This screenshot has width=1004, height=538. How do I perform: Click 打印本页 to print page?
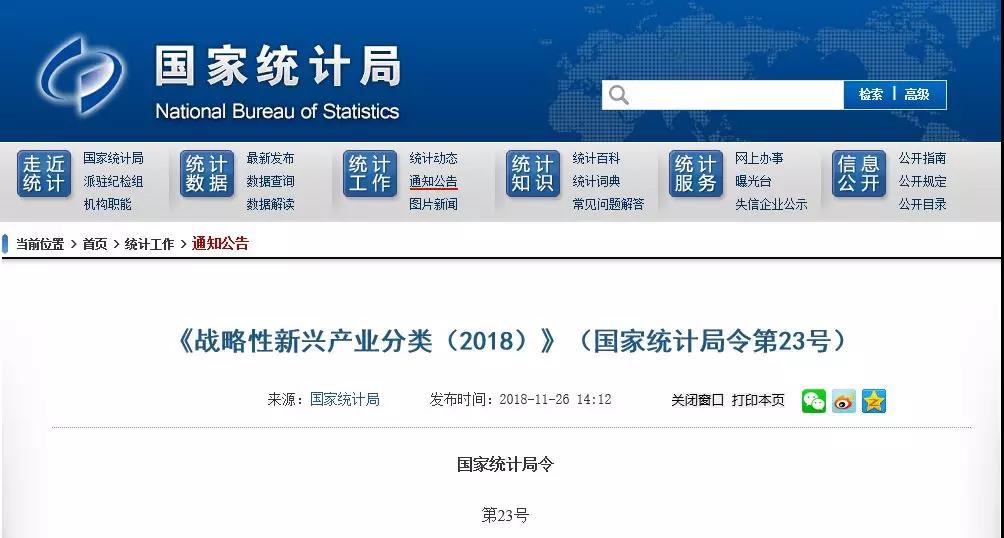point(758,400)
